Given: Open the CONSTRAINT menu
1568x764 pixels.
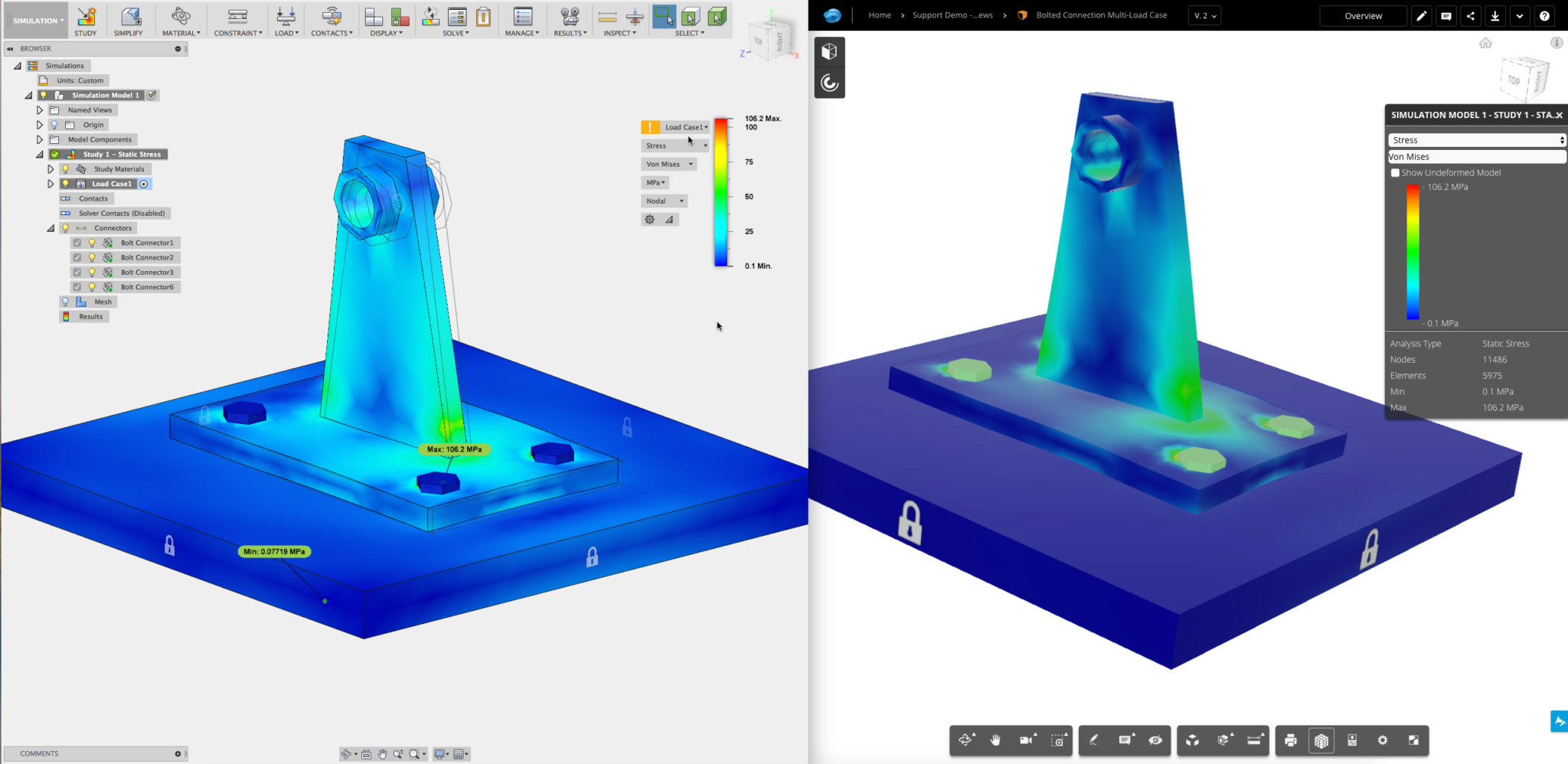Looking at the screenshot, I should point(238,33).
